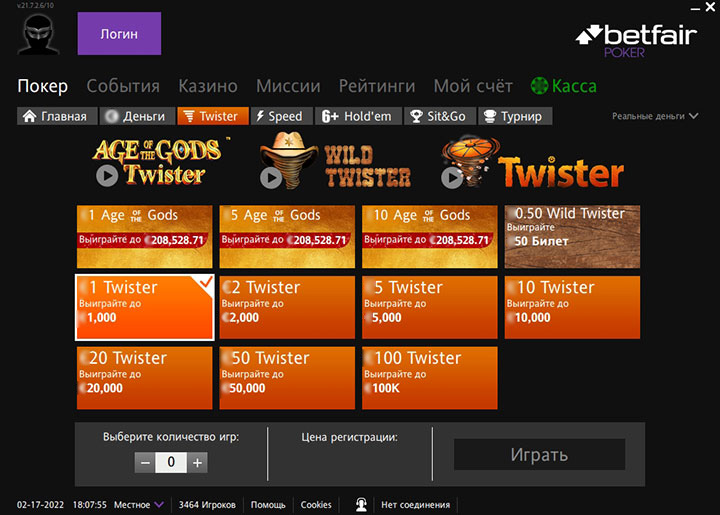Select the 1 Twister 1,000 tile
720x515 pixels.
[x=145, y=308]
